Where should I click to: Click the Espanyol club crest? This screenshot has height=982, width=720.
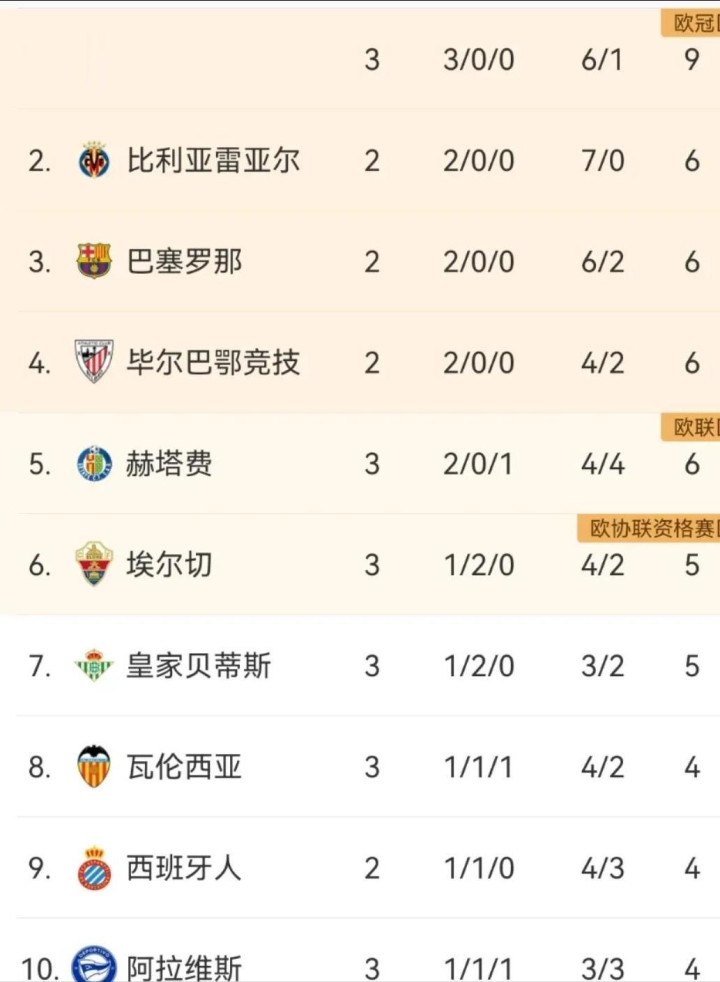point(94,868)
